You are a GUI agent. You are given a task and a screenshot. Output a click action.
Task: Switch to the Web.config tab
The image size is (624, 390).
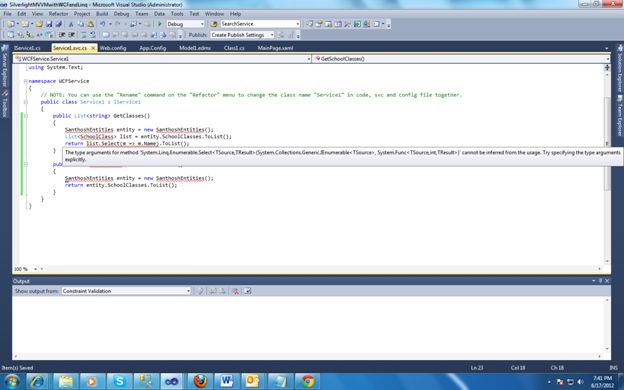[x=113, y=48]
